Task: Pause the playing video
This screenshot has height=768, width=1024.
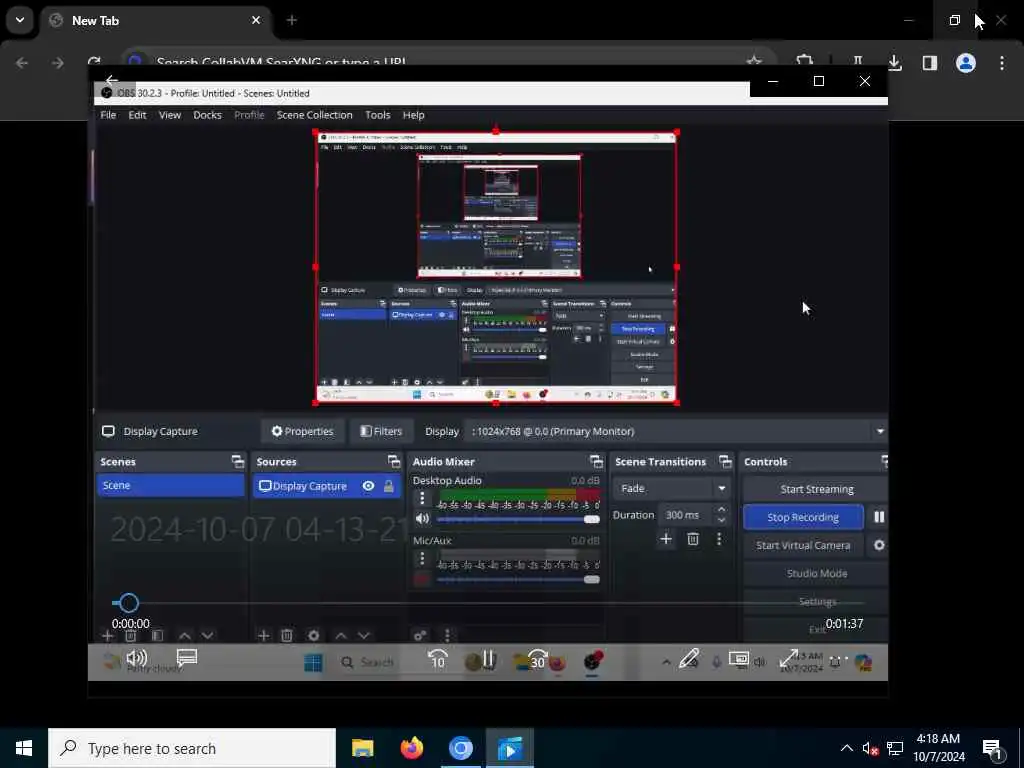Action: coord(488,660)
